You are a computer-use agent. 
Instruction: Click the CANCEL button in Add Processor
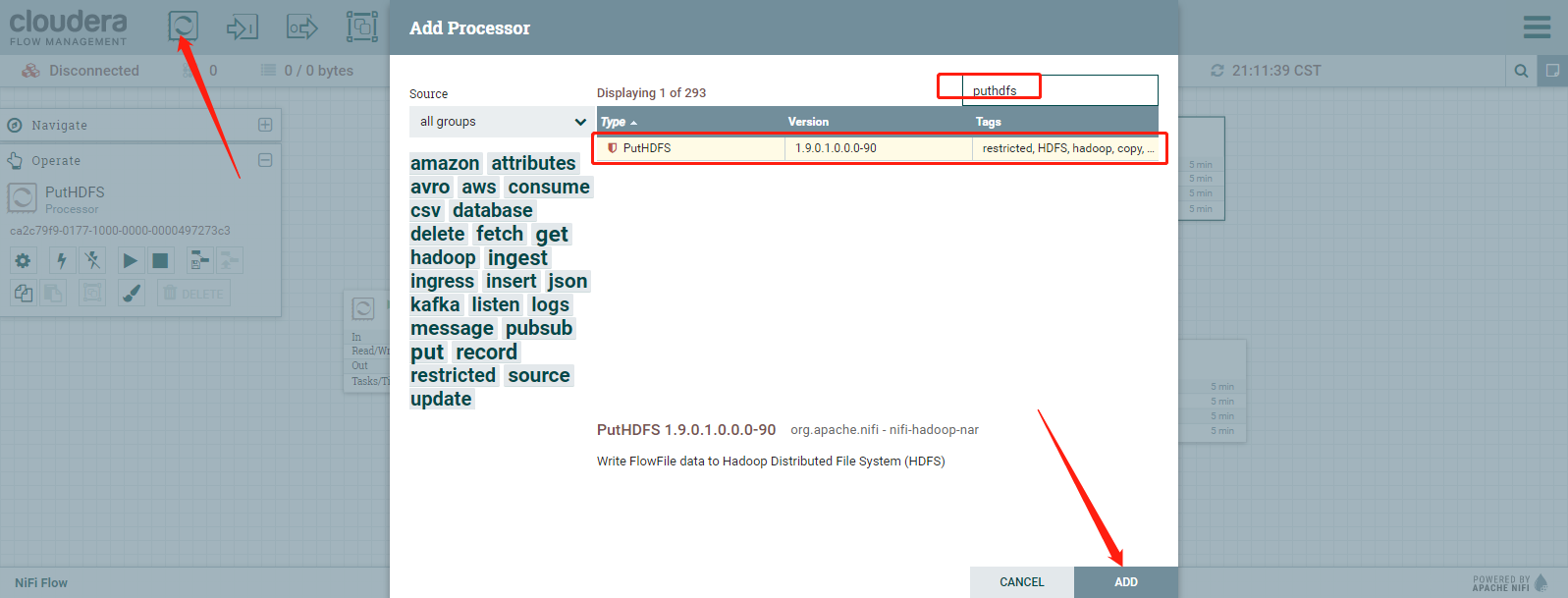[1022, 582]
